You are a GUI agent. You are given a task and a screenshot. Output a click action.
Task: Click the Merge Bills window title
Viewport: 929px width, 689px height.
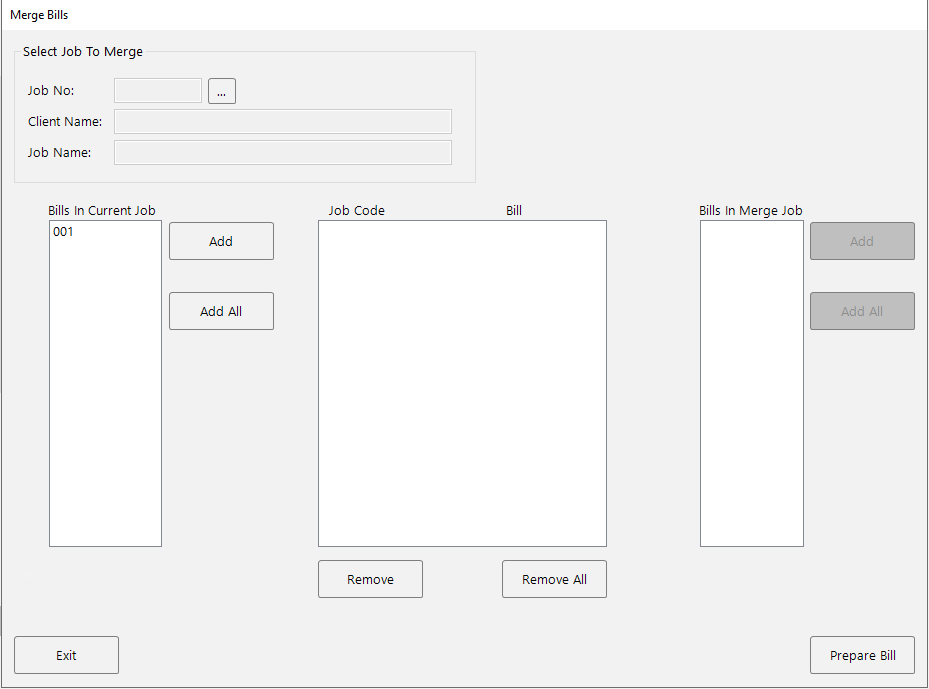click(x=39, y=16)
